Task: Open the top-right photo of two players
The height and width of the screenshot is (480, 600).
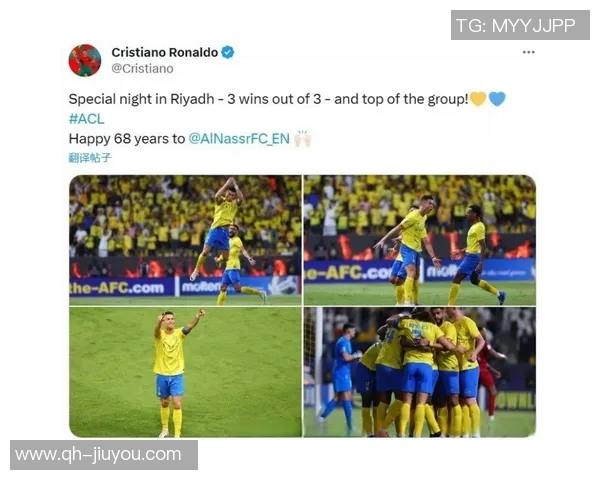Action: [x=420, y=240]
